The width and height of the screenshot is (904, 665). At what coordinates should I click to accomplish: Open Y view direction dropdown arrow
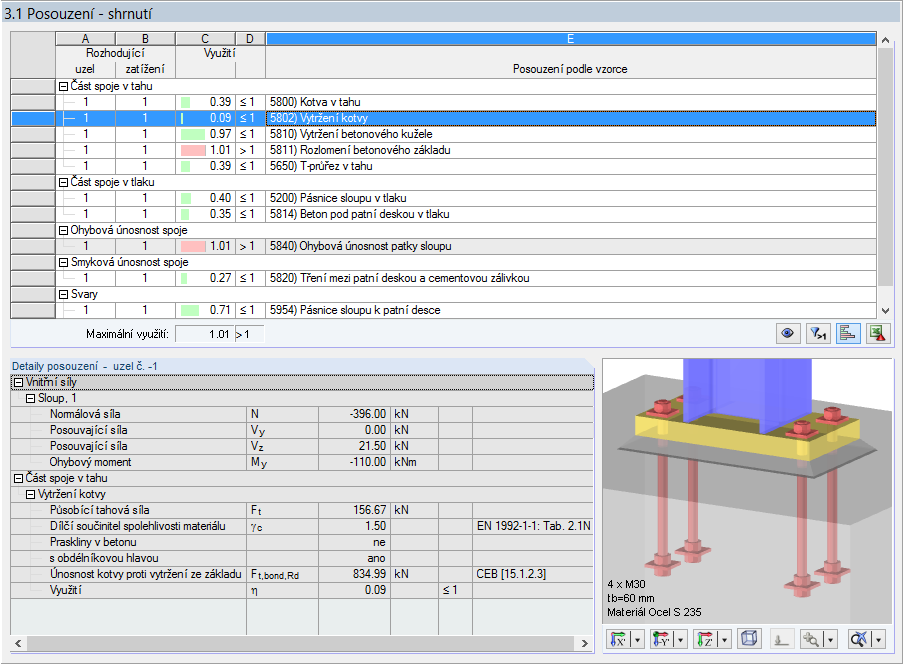tap(681, 639)
